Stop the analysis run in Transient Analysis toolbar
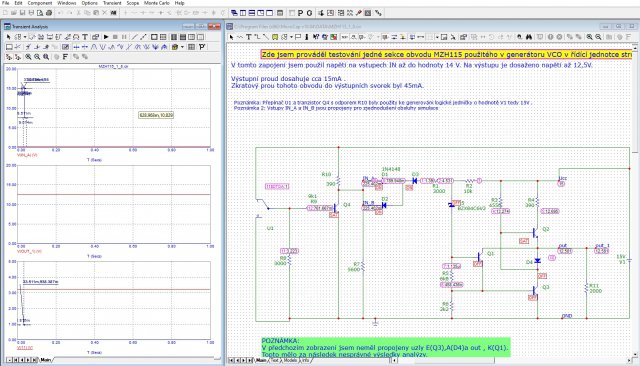 tap(115, 37)
